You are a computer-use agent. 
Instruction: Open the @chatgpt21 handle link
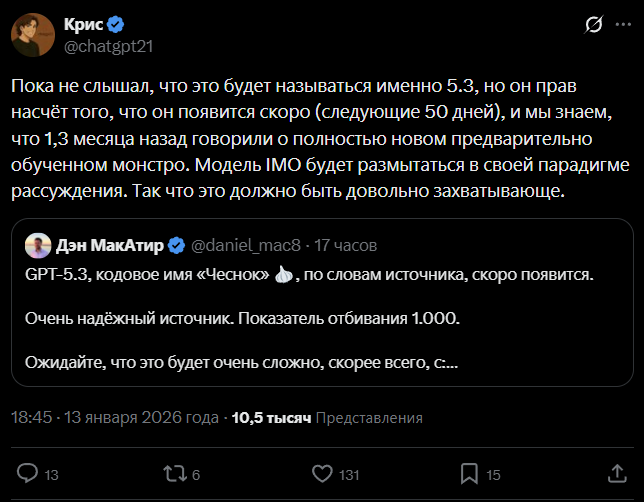[x=108, y=46]
